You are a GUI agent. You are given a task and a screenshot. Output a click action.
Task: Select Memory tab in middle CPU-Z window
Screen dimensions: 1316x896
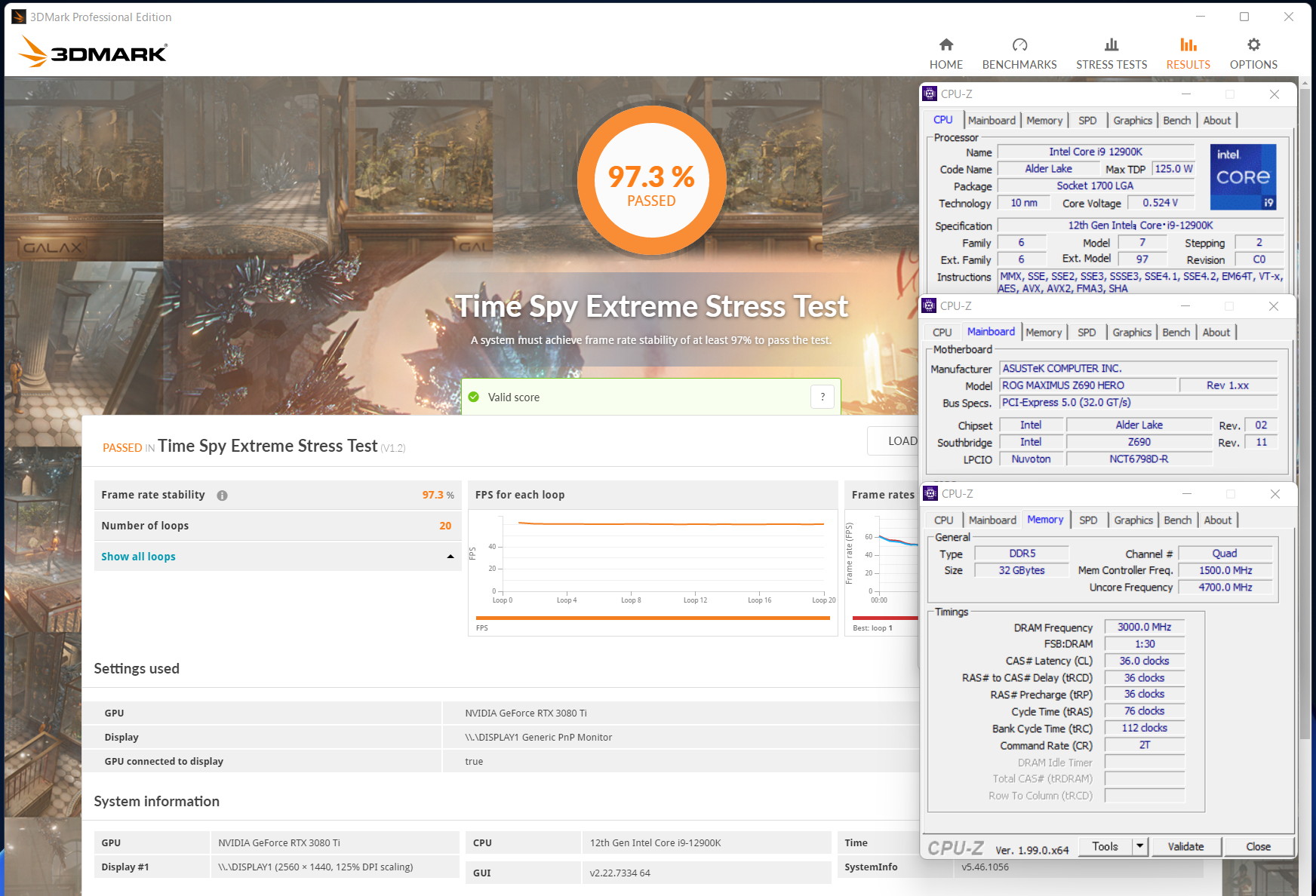[1044, 333]
